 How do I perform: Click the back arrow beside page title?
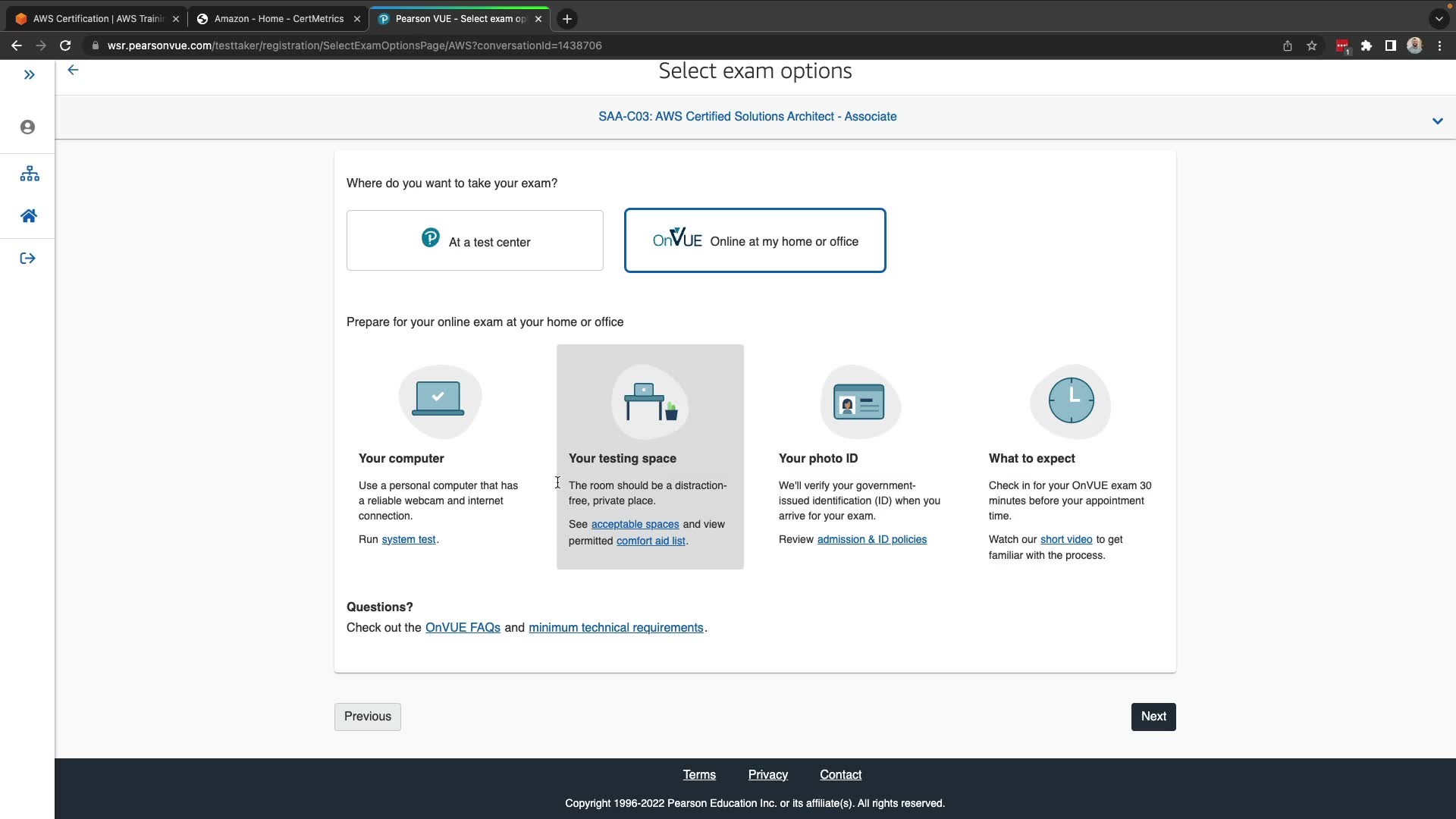click(x=73, y=70)
